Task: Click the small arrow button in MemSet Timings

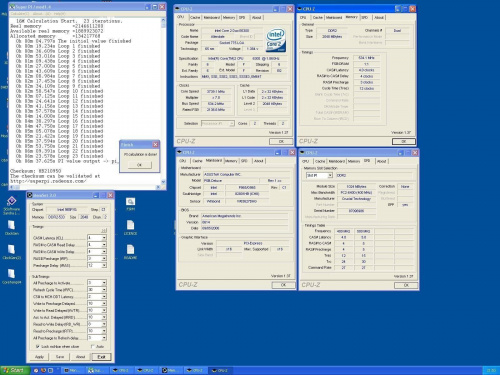Action: 104,231
